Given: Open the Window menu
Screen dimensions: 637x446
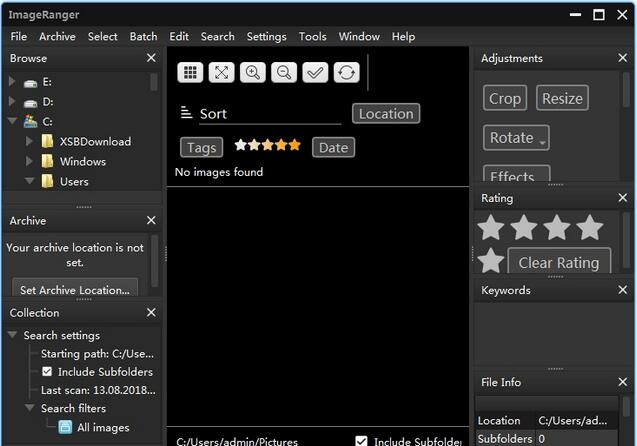Looking at the screenshot, I should click(x=359, y=37).
